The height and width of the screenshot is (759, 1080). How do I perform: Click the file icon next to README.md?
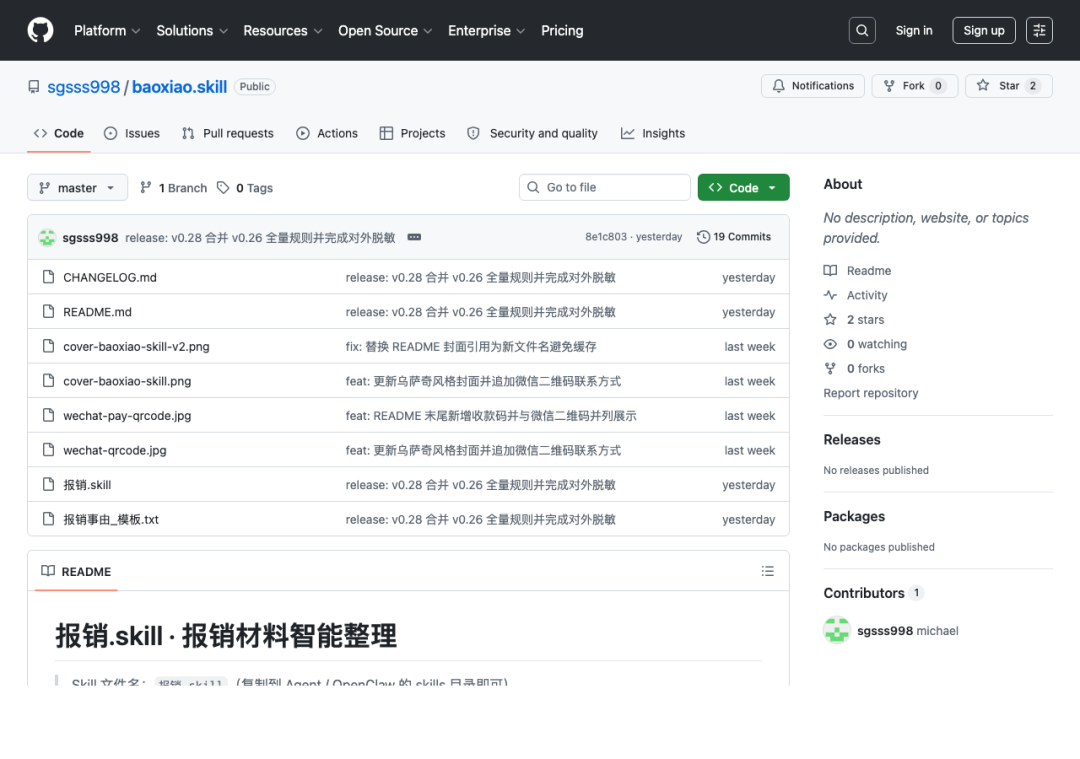(48, 311)
